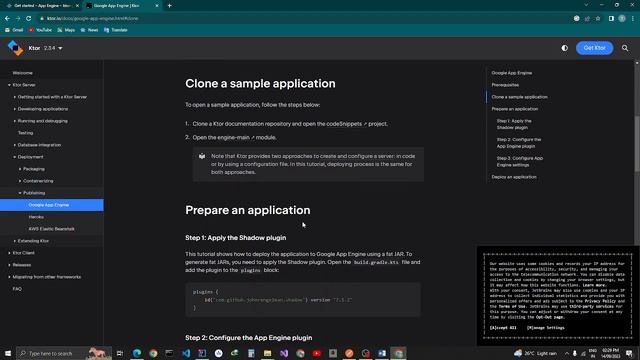Reload the page with the refresh icon

click(29, 18)
